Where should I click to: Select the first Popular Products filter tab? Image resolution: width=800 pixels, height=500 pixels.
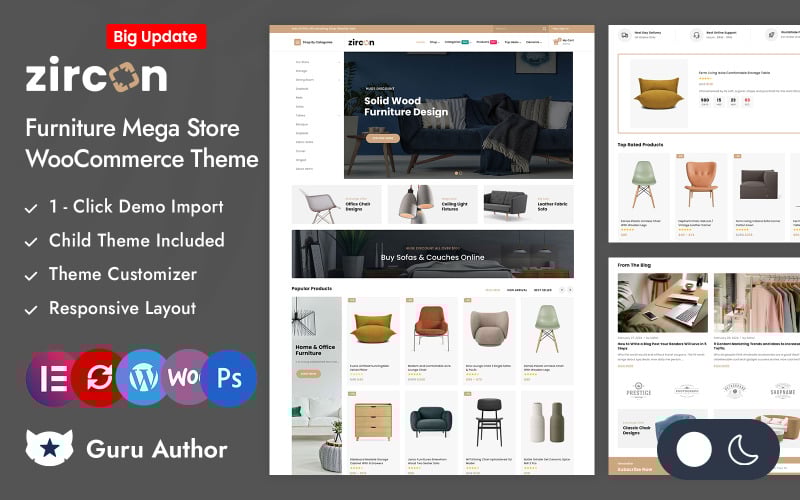pyautogui.click(x=492, y=290)
